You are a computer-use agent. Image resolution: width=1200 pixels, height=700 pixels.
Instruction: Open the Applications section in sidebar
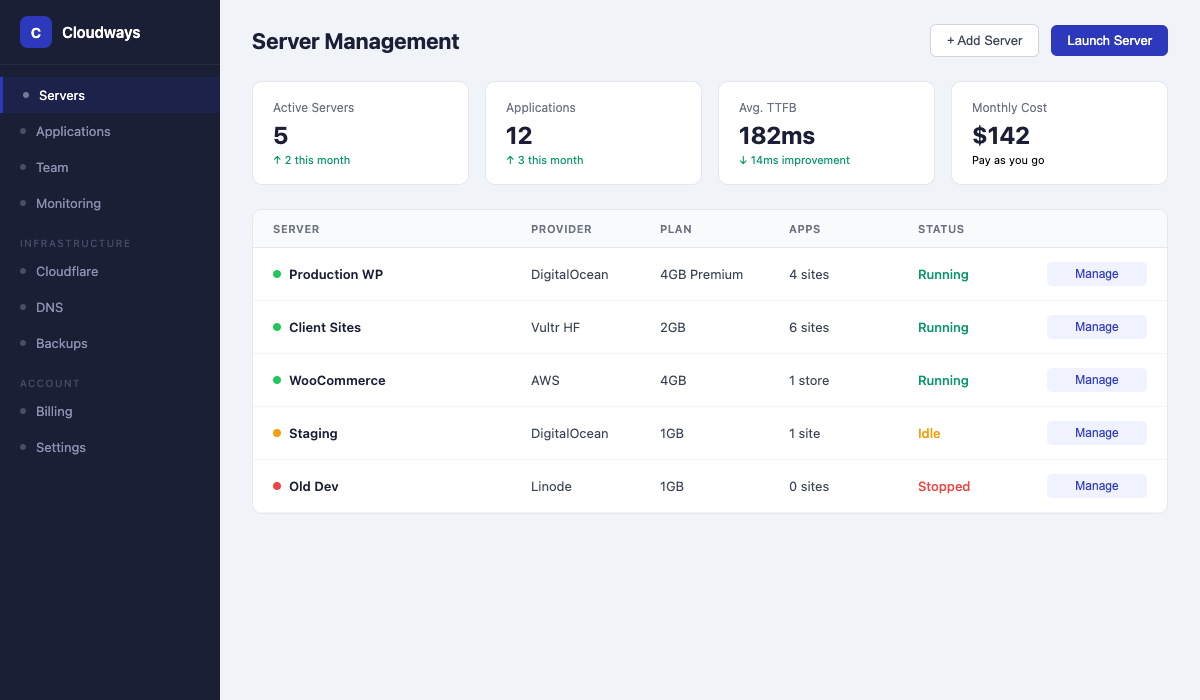click(73, 131)
